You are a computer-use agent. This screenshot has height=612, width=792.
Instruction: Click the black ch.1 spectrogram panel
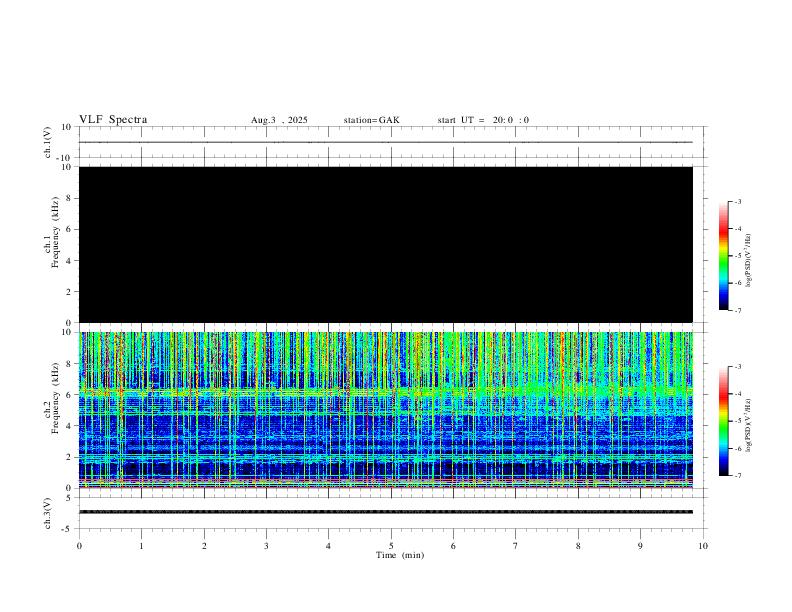coord(386,244)
